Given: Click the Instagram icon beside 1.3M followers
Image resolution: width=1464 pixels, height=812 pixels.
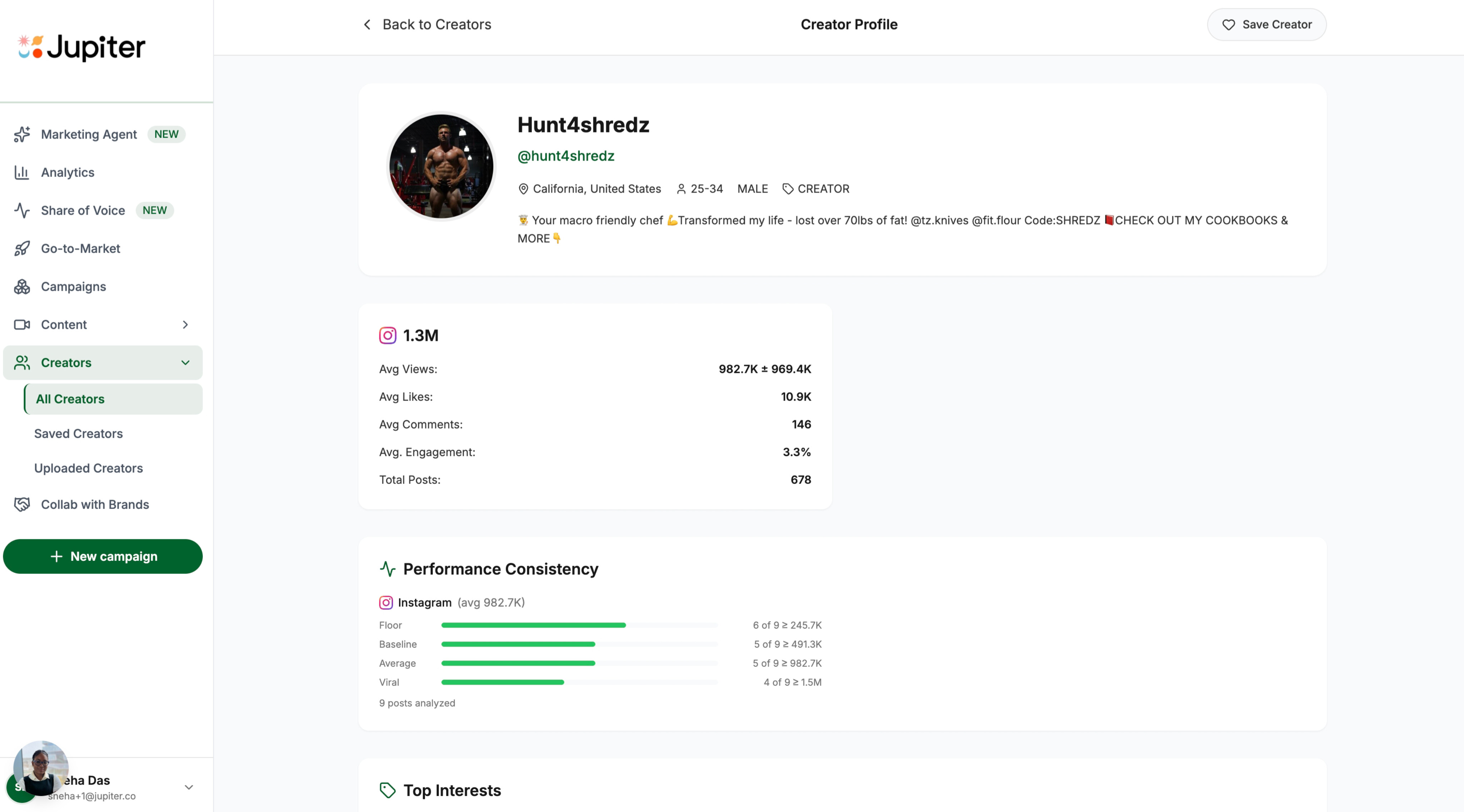Looking at the screenshot, I should 387,335.
